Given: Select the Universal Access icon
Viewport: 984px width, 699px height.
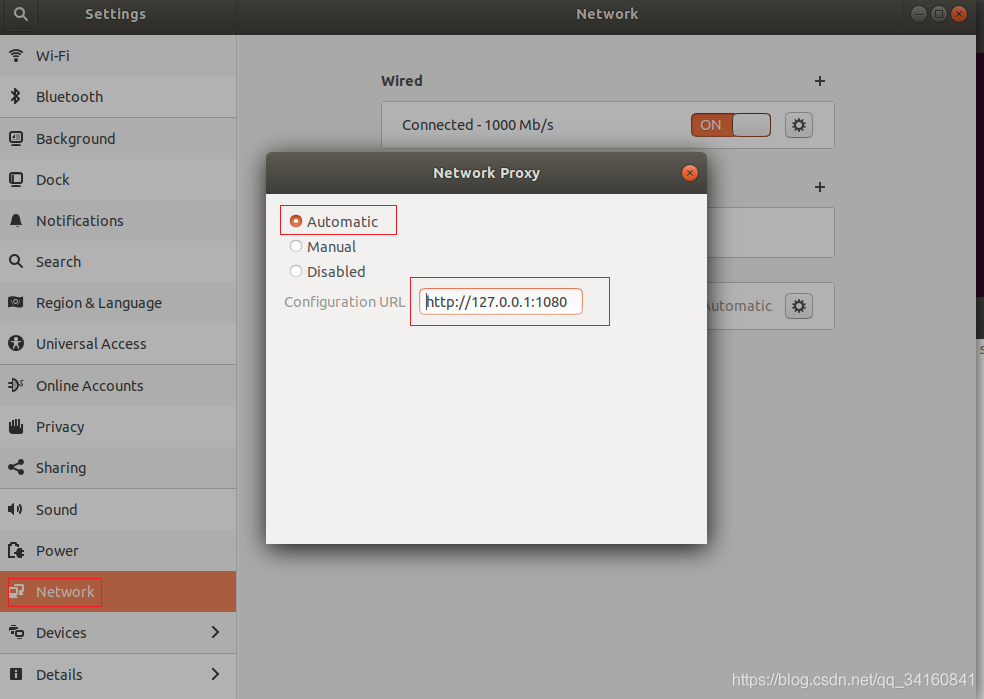Looking at the screenshot, I should point(16,343).
